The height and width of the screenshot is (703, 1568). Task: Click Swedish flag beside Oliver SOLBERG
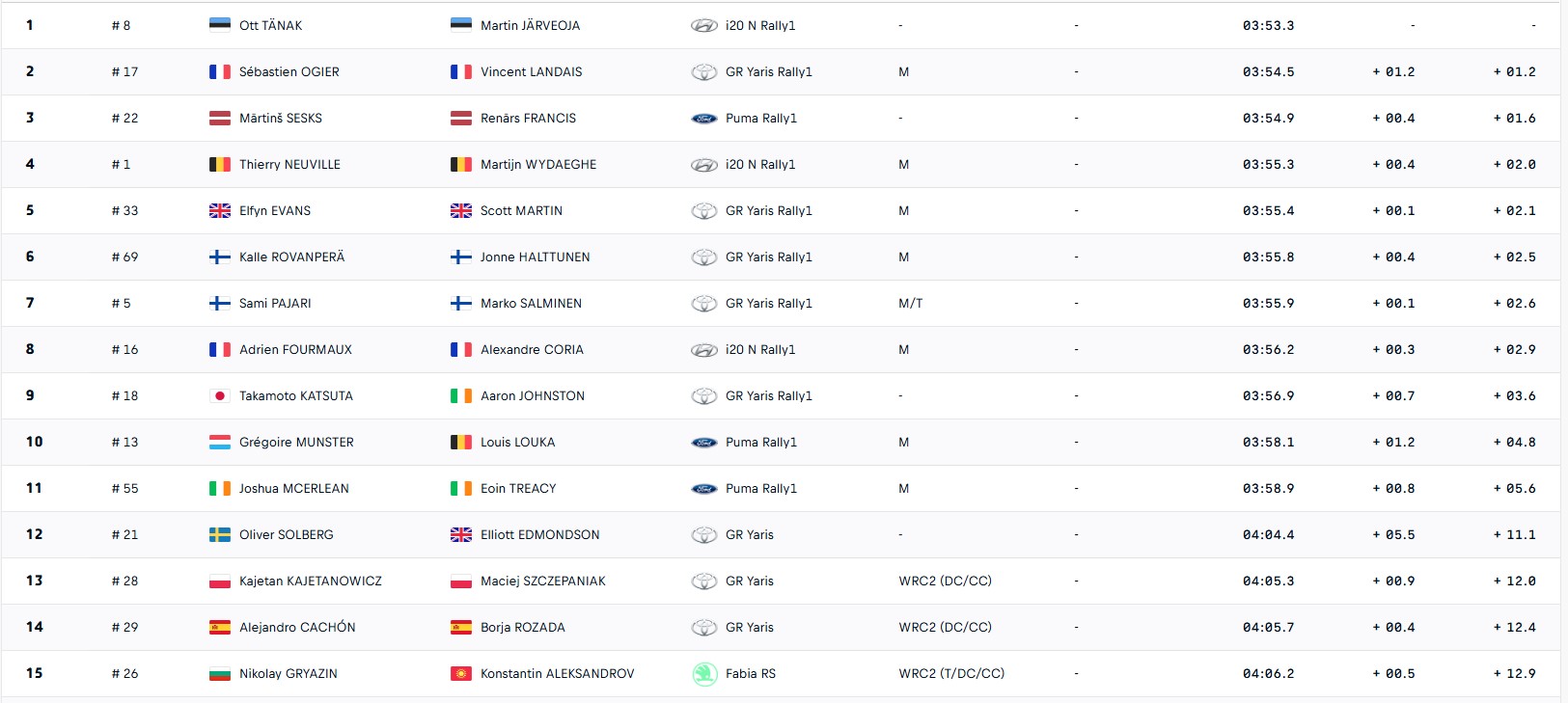tap(220, 535)
